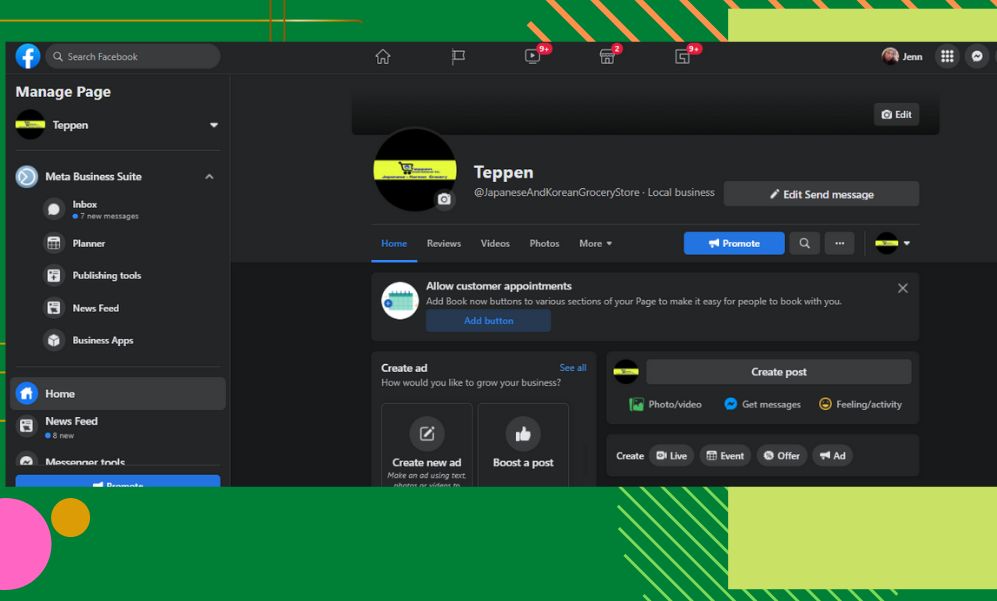Click the Inbox icon in sidebar
Screen dimensions: 997x601
54,209
